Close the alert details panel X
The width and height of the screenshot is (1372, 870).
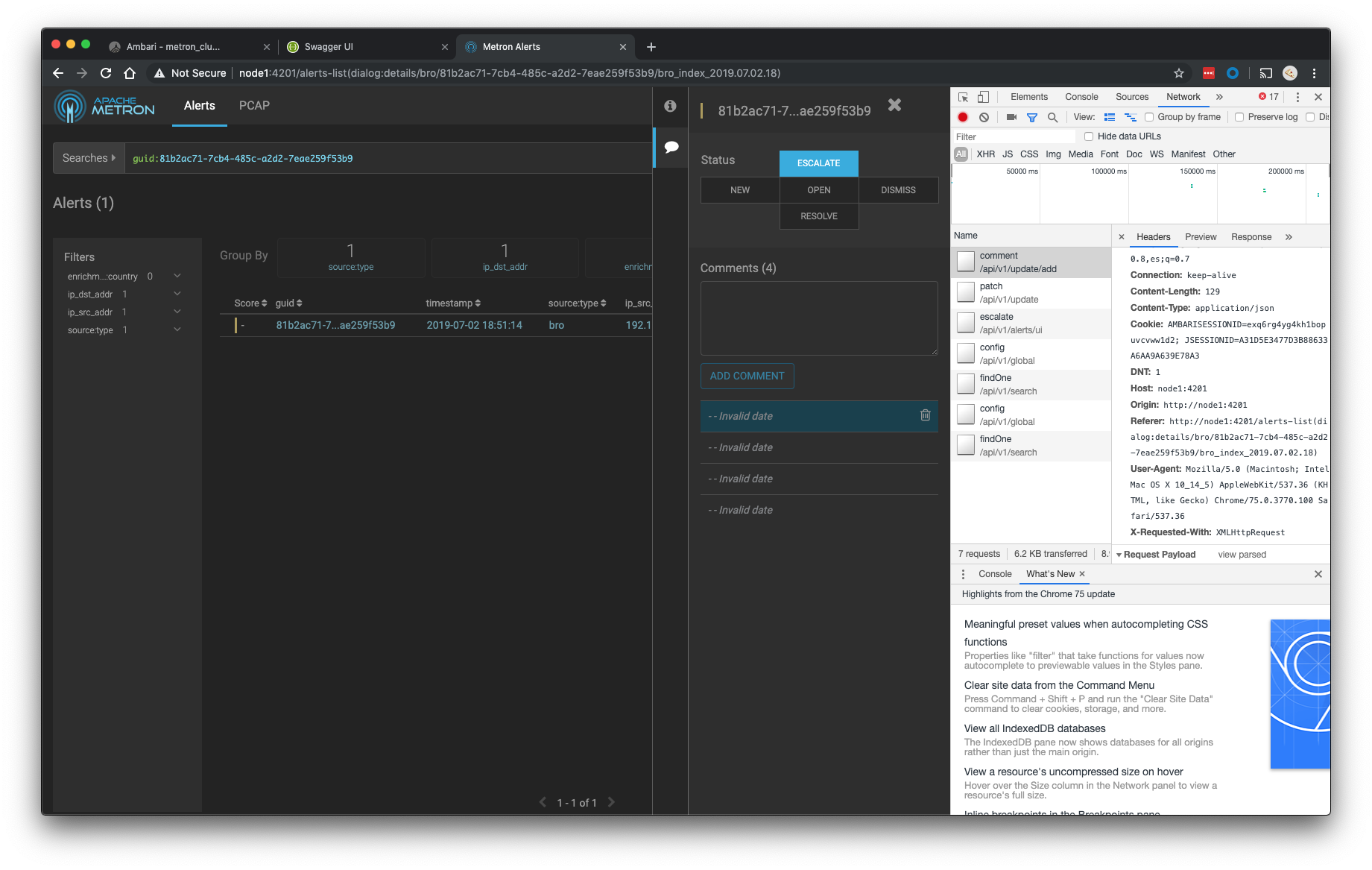[x=894, y=105]
